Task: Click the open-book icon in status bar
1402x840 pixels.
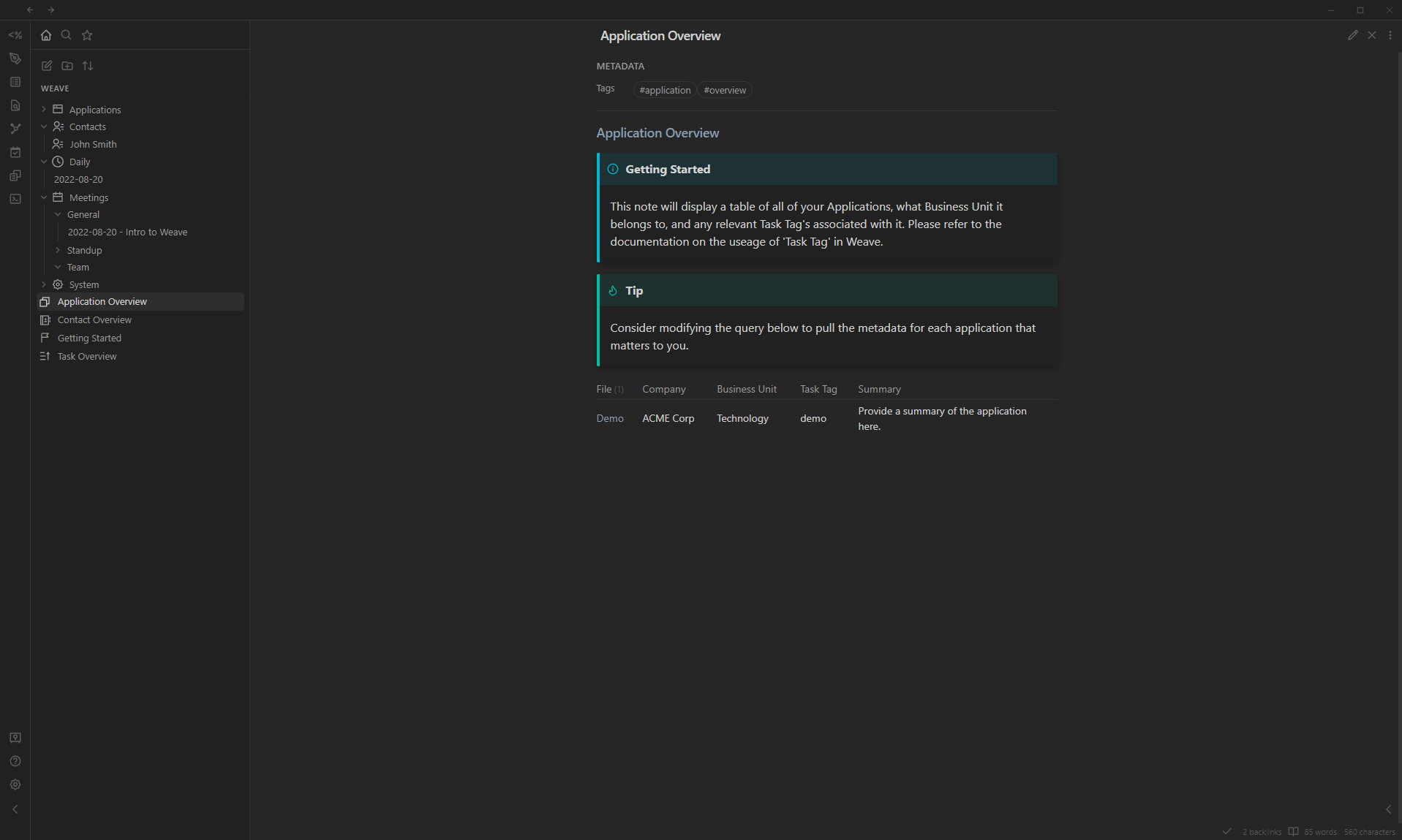Action: 1293,831
